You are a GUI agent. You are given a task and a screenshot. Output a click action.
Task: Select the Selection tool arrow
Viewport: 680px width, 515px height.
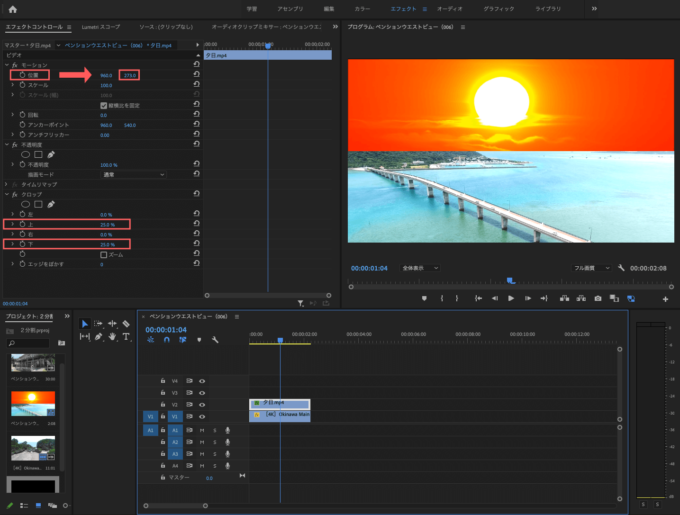coord(85,324)
